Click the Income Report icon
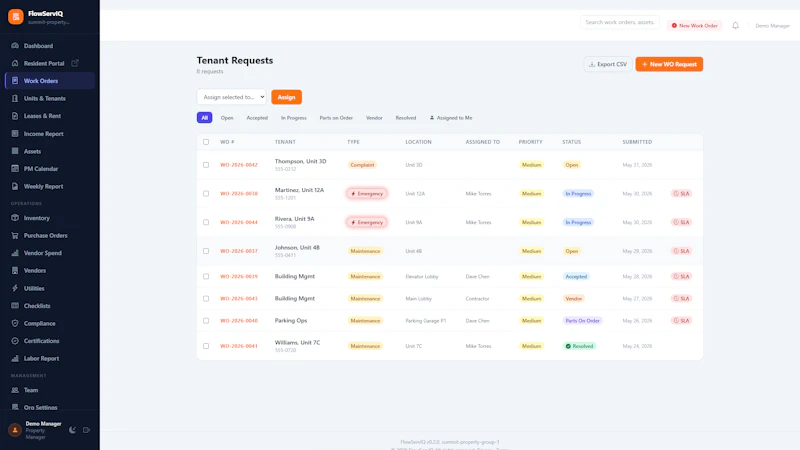 (x=15, y=134)
